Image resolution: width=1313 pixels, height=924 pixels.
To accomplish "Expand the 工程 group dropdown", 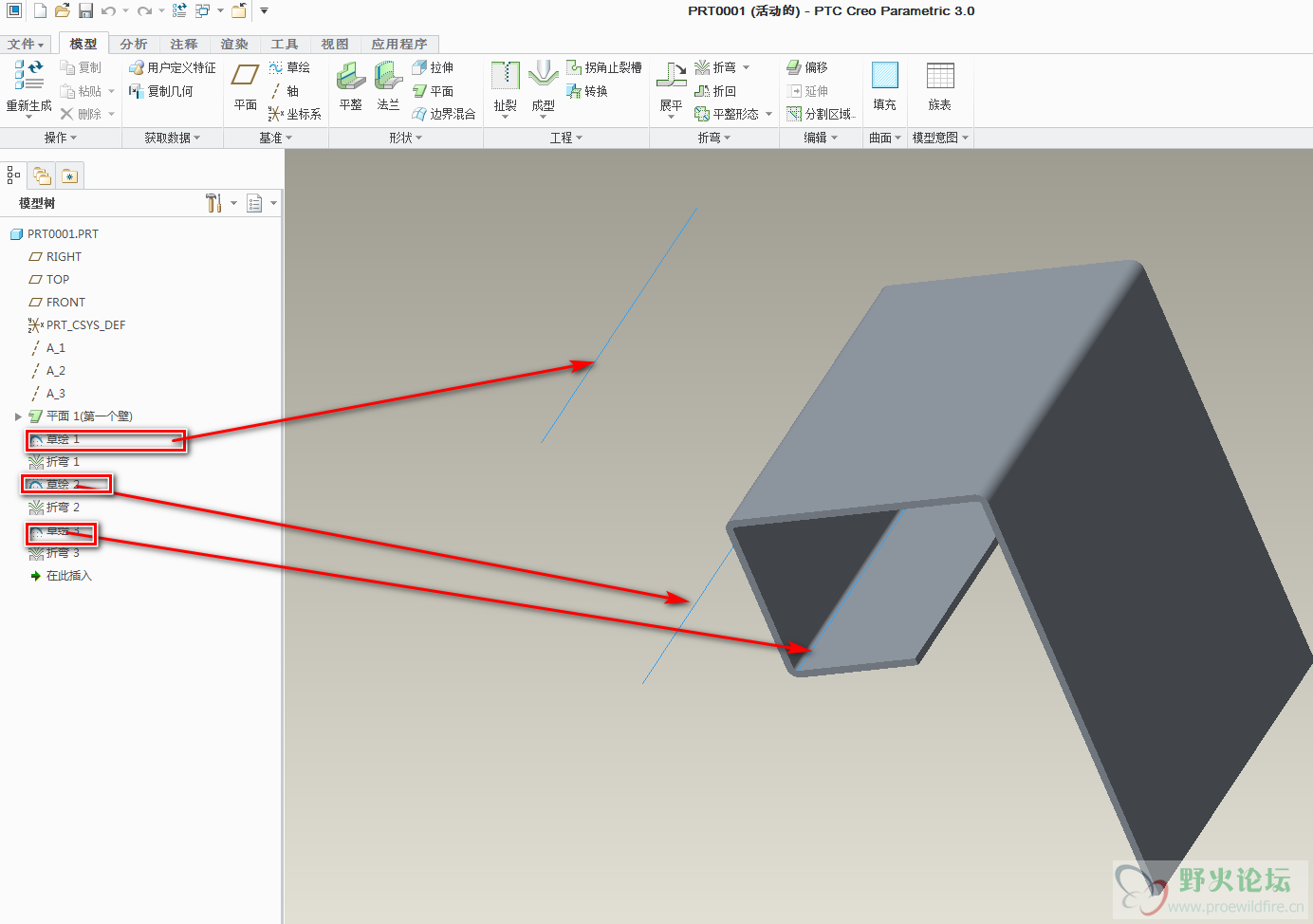I will [x=566, y=138].
